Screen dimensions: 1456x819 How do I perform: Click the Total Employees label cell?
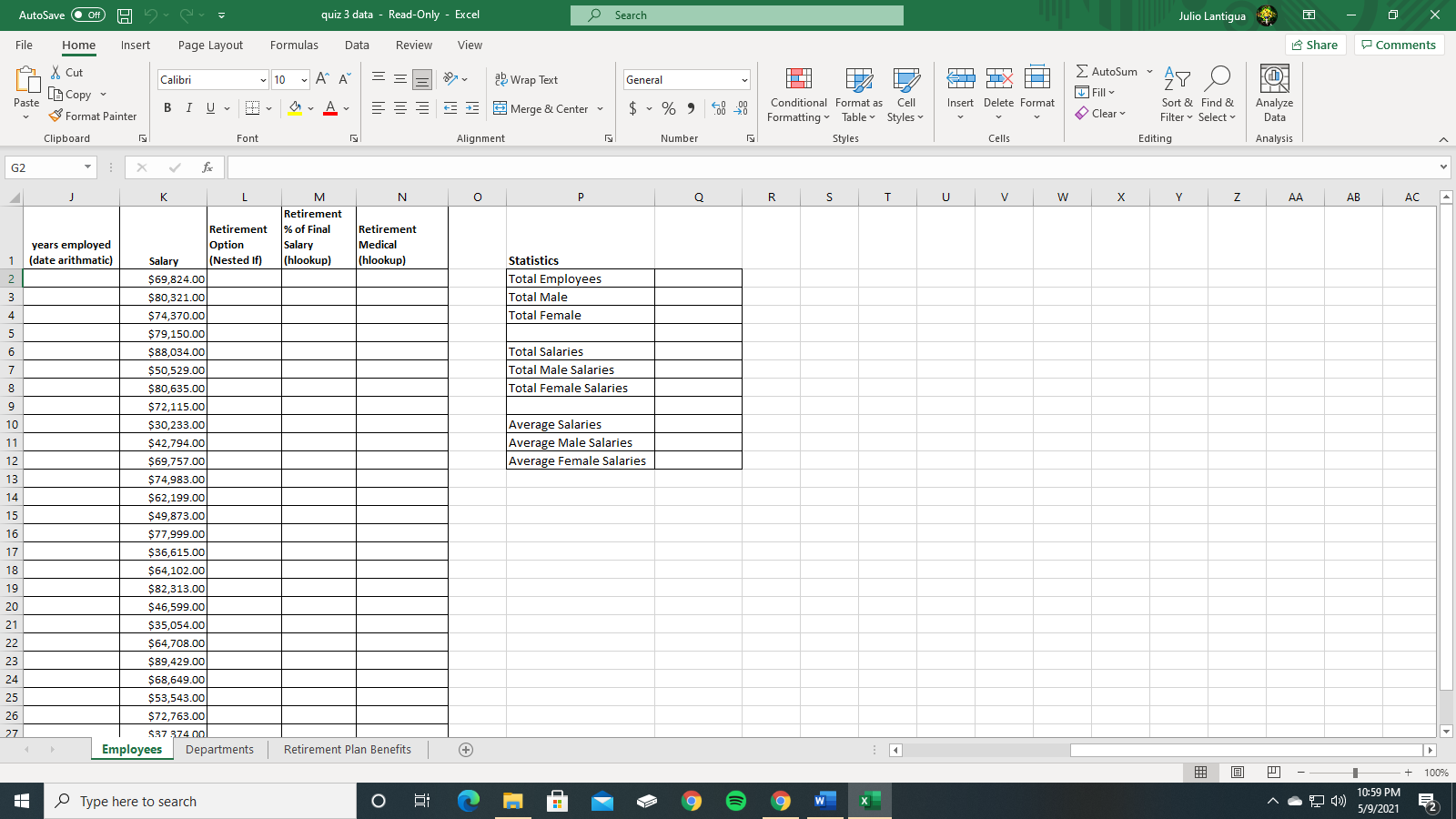point(581,278)
